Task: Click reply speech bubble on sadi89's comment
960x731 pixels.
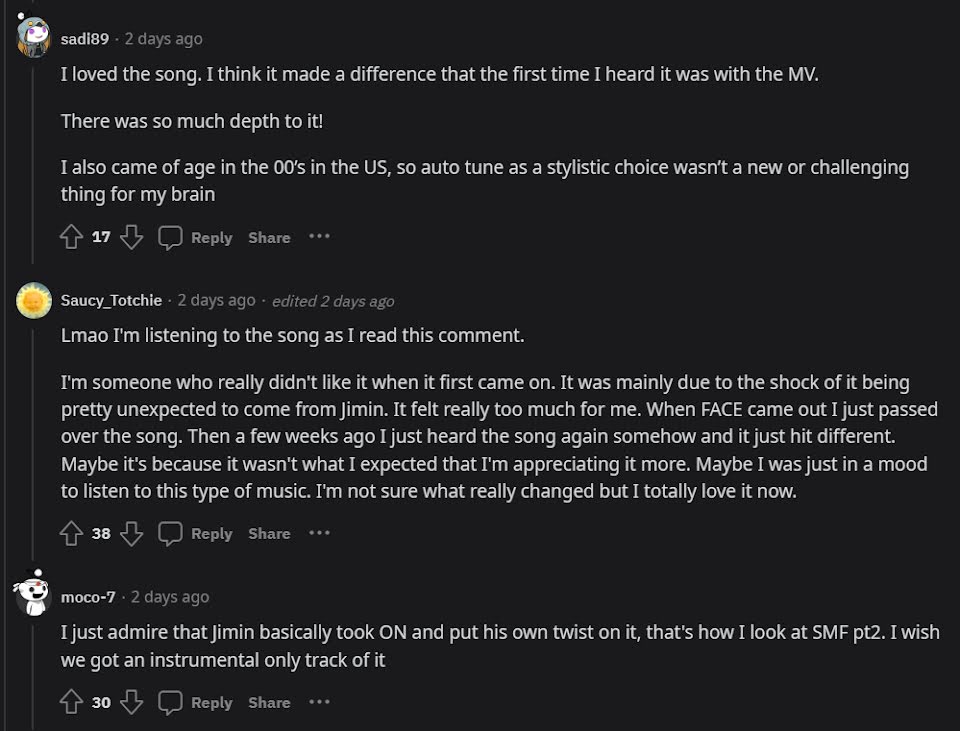Action: 171,237
